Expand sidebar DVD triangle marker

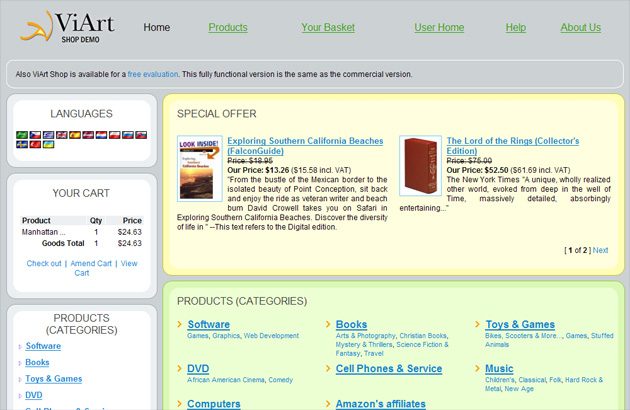point(20,396)
